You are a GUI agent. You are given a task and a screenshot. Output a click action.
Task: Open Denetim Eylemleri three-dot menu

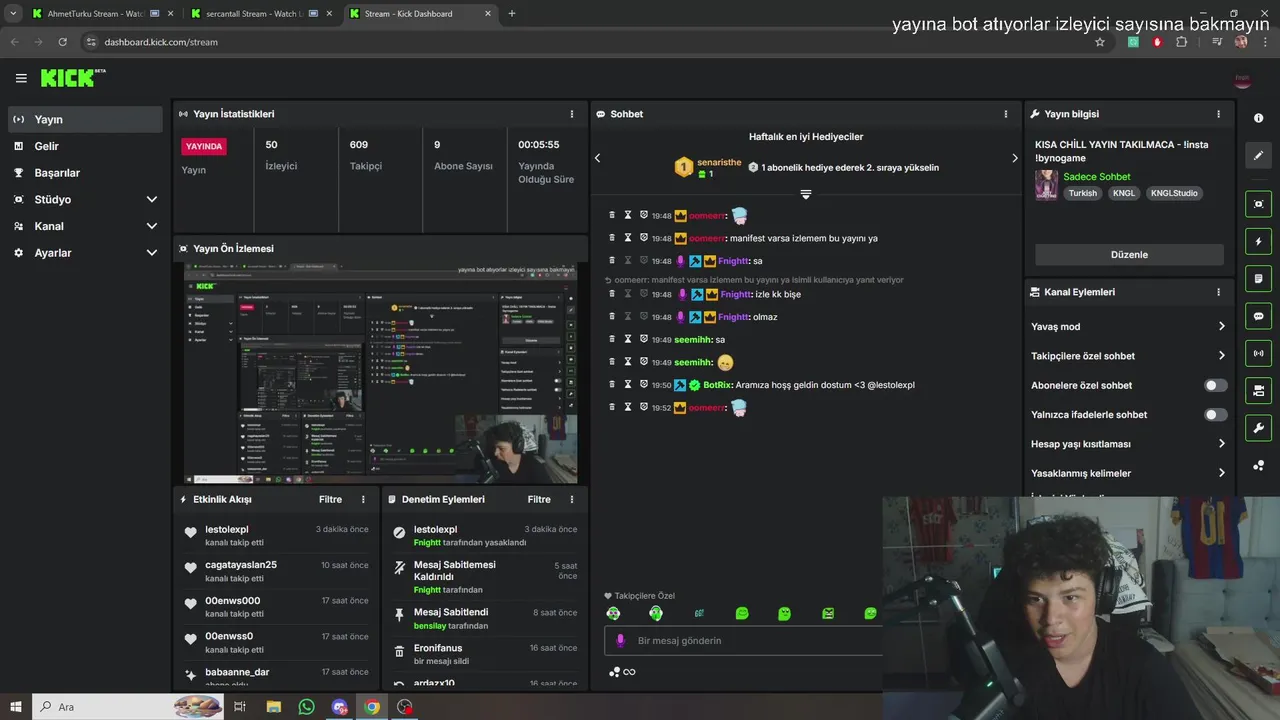pyautogui.click(x=572, y=499)
